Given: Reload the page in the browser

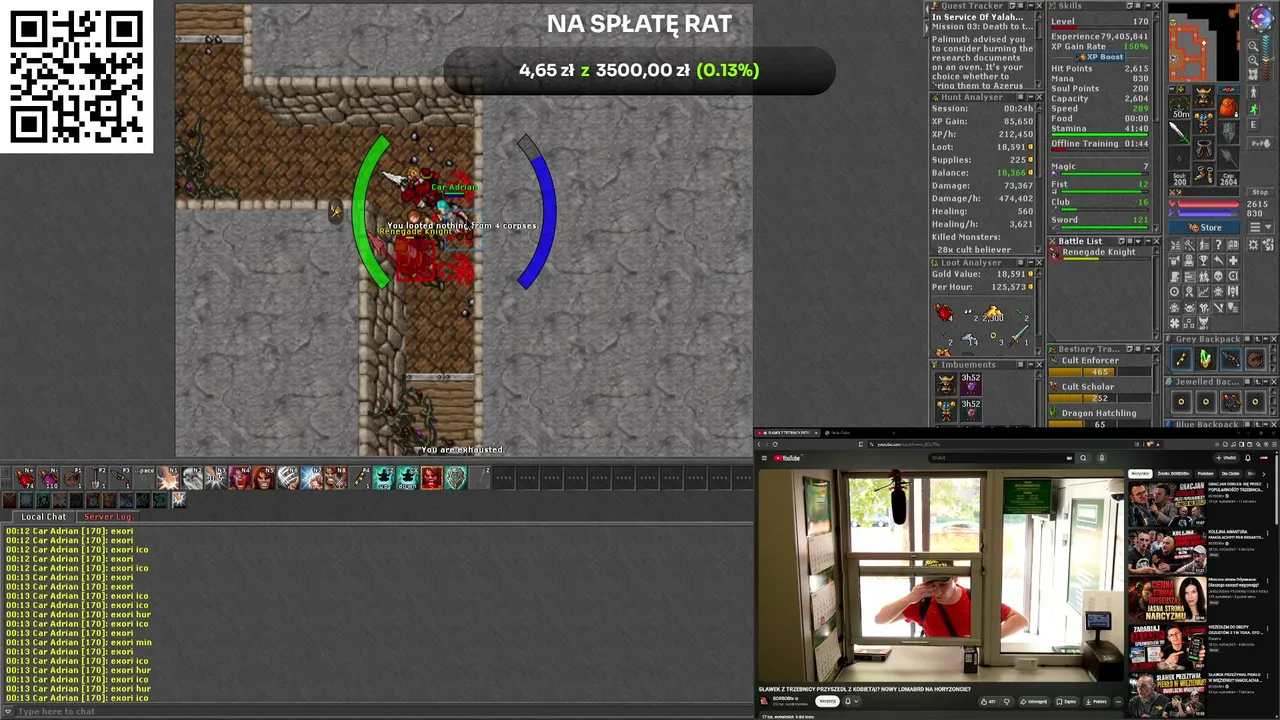Looking at the screenshot, I should [x=775, y=444].
